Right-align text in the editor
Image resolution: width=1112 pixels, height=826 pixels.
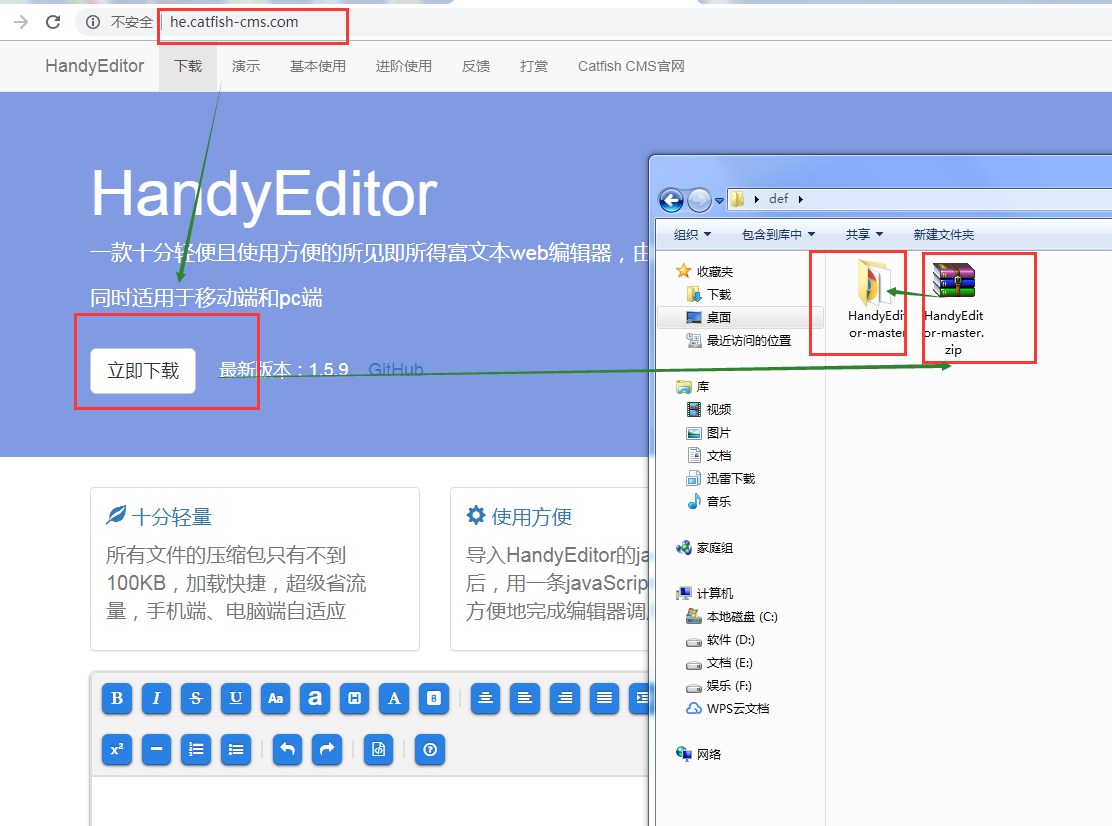pos(565,698)
